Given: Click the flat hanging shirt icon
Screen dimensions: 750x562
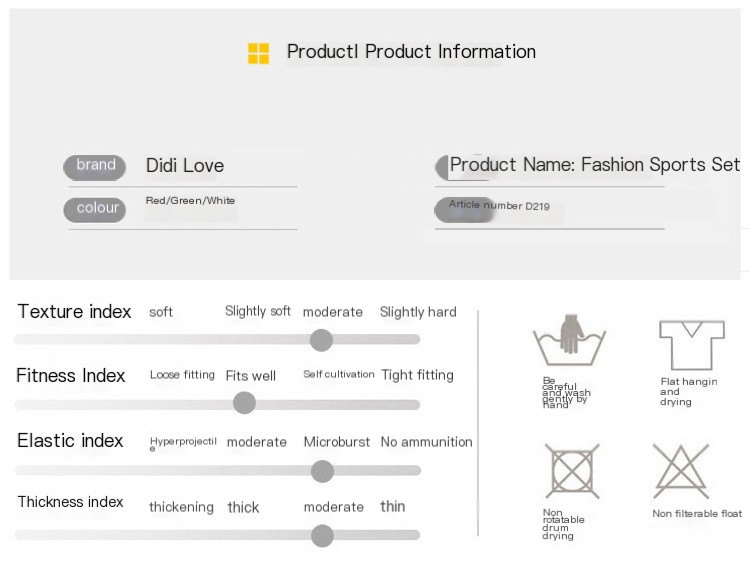Looking at the screenshot, I should tap(691, 345).
